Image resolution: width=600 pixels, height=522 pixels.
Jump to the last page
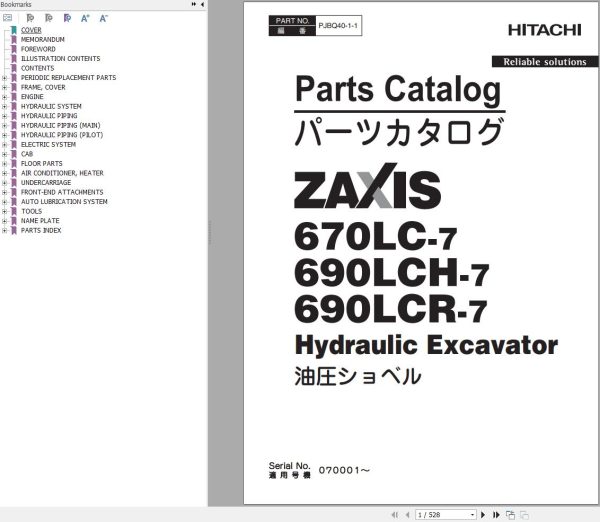coord(496,515)
